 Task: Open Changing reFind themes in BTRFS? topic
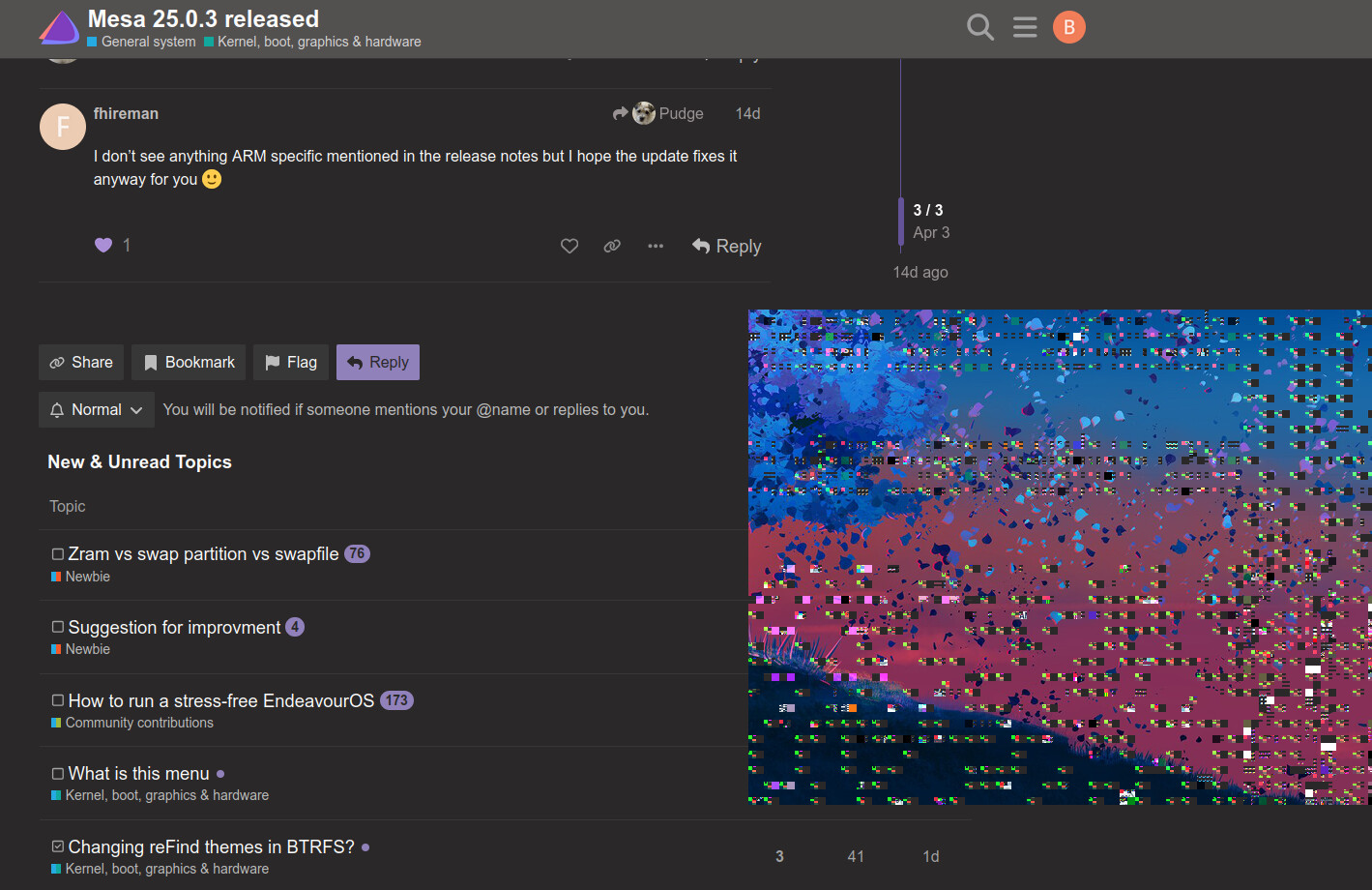(x=211, y=846)
